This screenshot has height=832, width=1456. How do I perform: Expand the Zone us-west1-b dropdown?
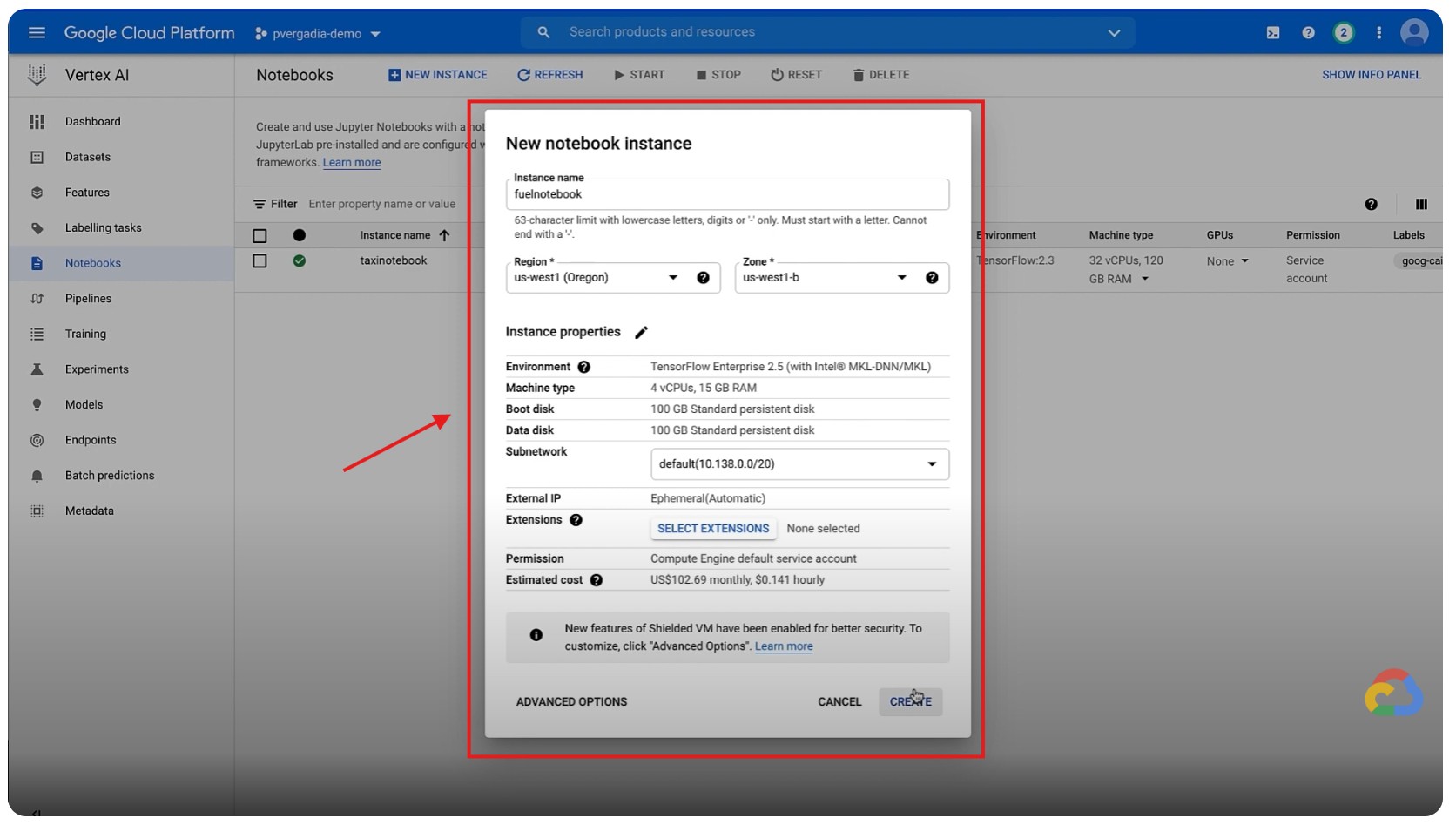coord(901,278)
